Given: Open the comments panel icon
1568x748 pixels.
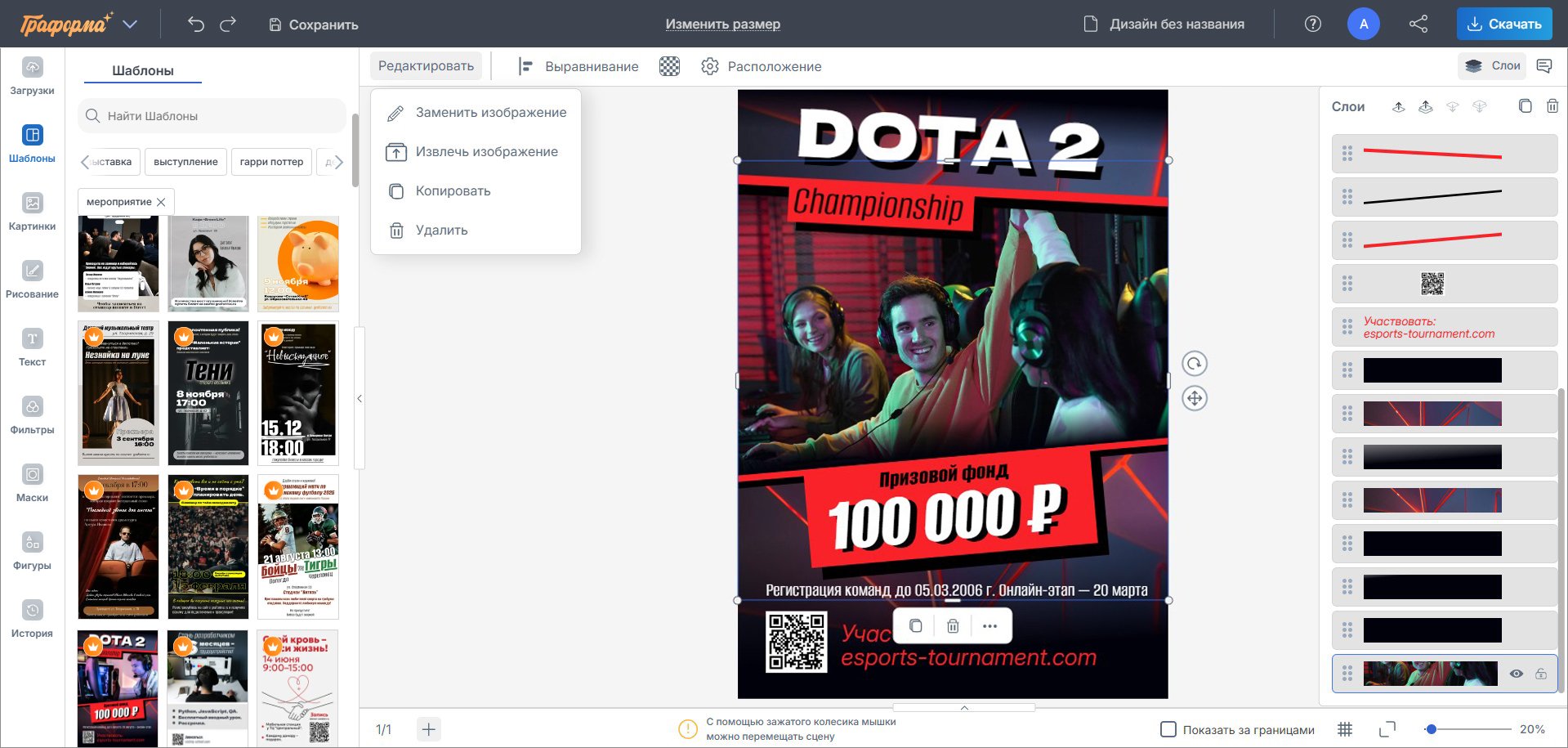Looking at the screenshot, I should click(1544, 66).
